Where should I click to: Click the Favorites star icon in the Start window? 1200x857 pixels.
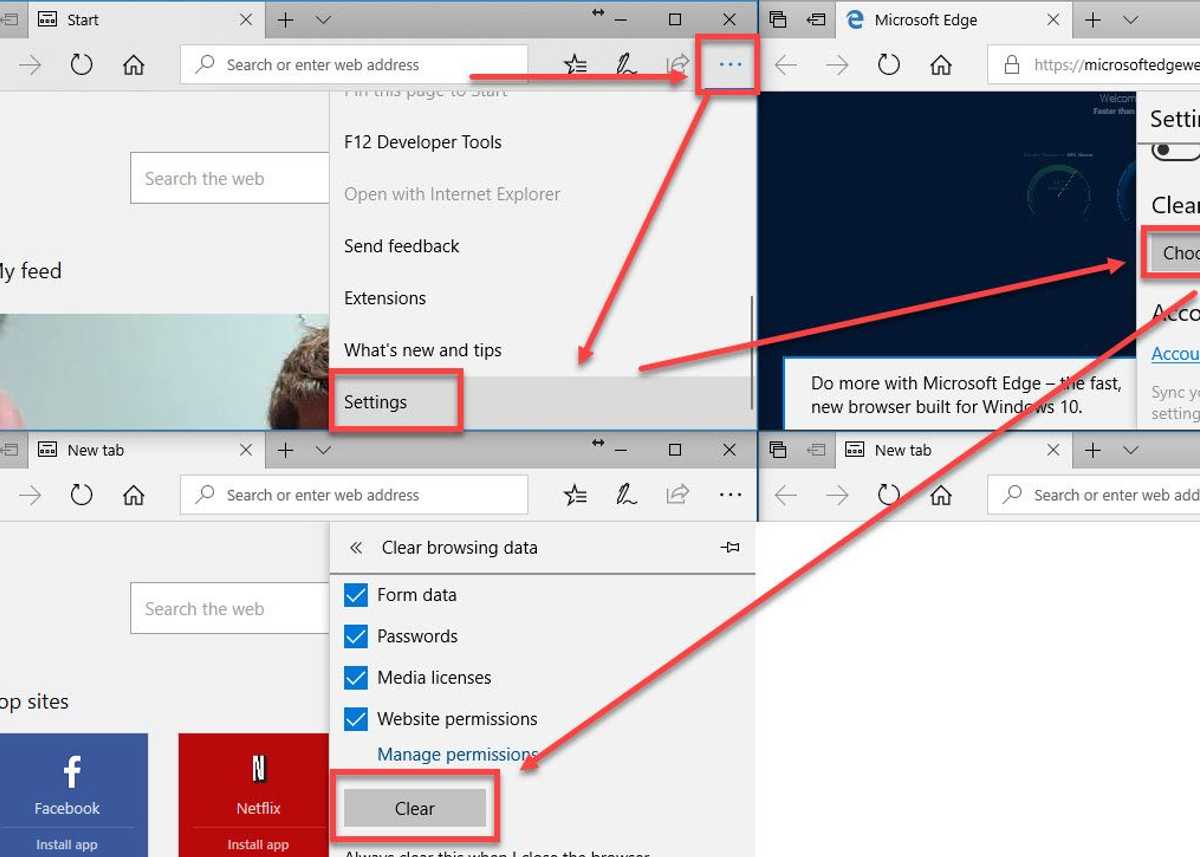tap(575, 65)
